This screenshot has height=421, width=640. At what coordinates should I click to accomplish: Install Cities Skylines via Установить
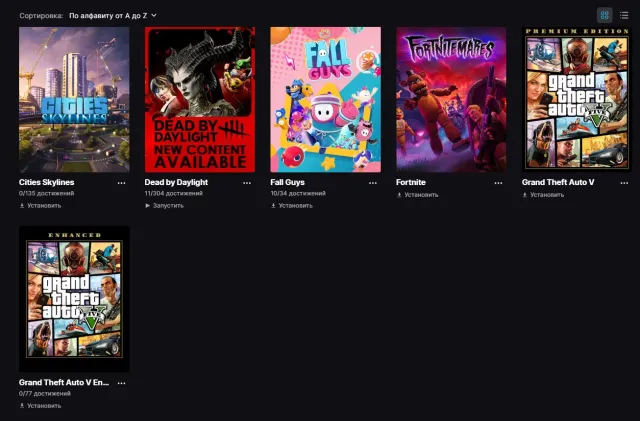pos(40,205)
